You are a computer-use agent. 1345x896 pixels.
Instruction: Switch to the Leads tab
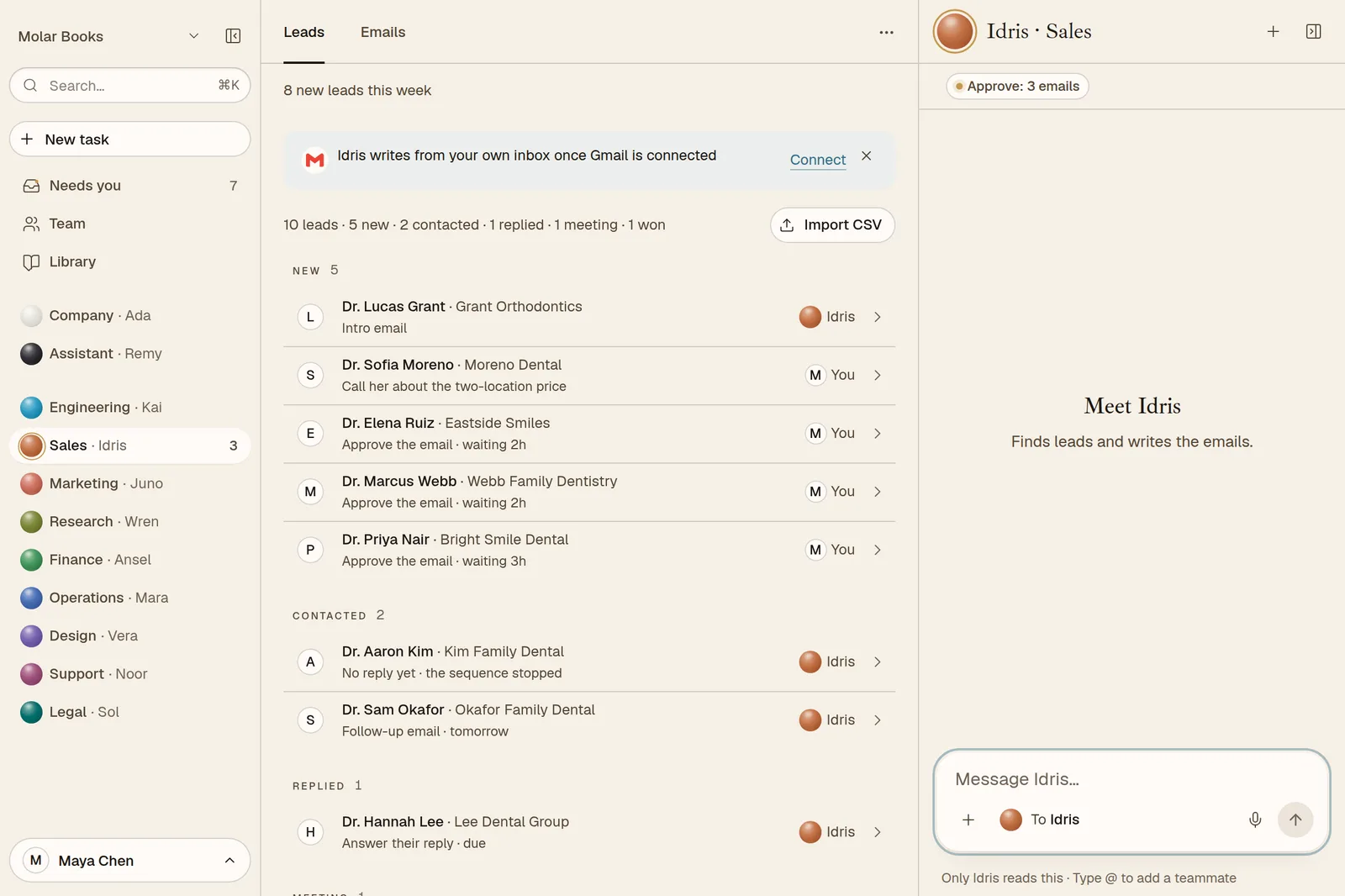pyautogui.click(x=303, y=32)
